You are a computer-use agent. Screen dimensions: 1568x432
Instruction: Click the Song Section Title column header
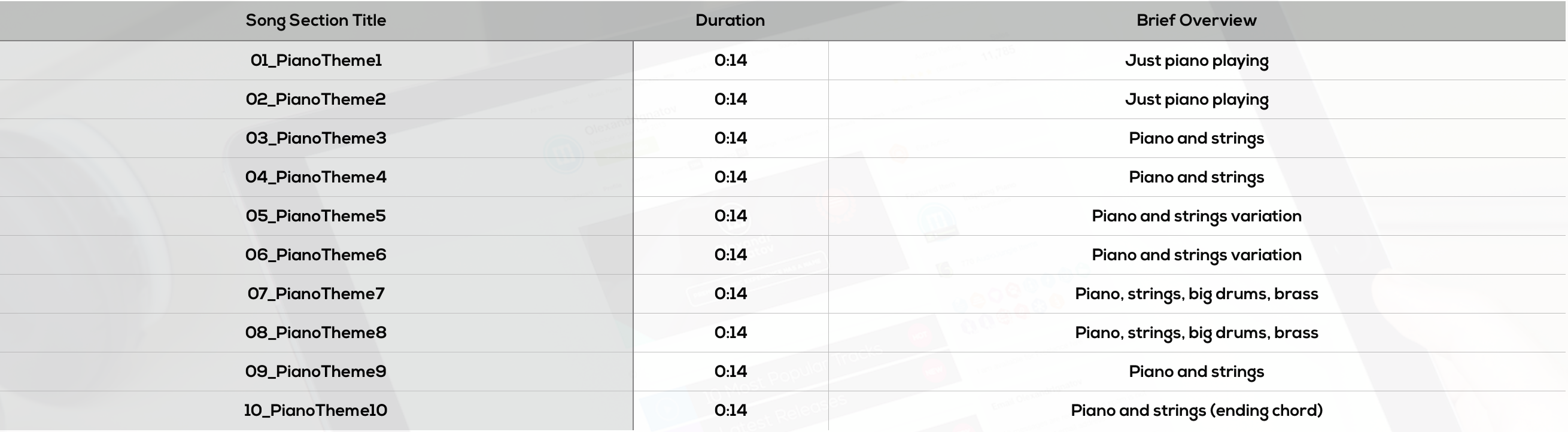[316, 21]
